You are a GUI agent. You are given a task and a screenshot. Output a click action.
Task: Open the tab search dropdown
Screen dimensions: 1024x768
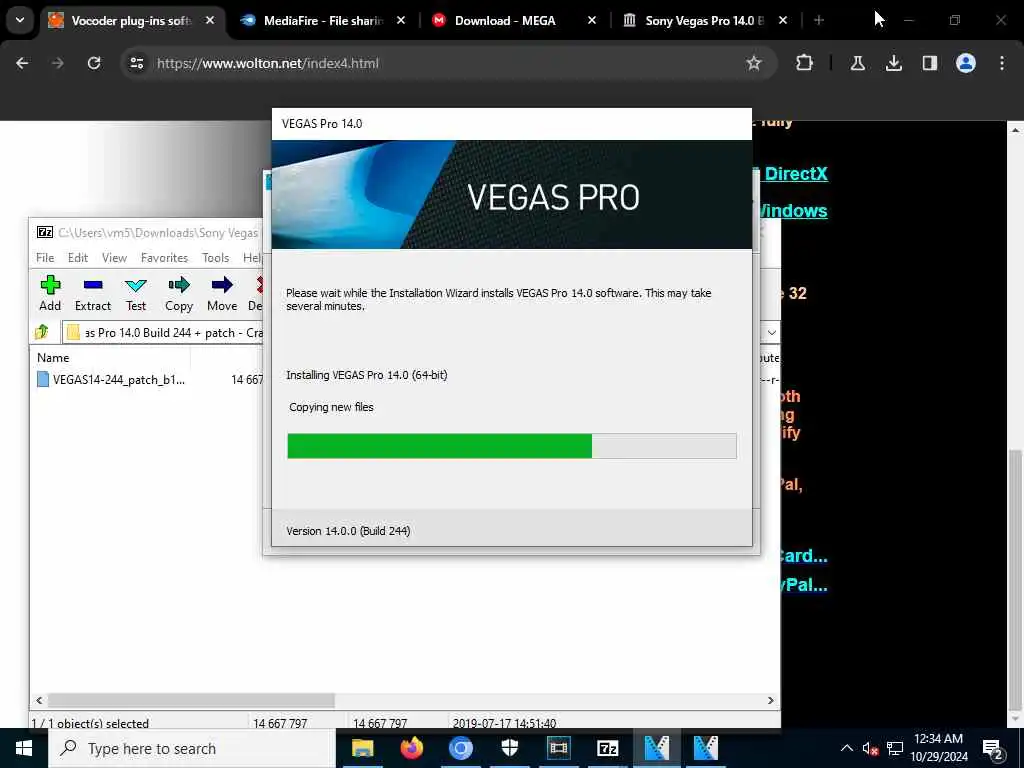coord(20,20)
